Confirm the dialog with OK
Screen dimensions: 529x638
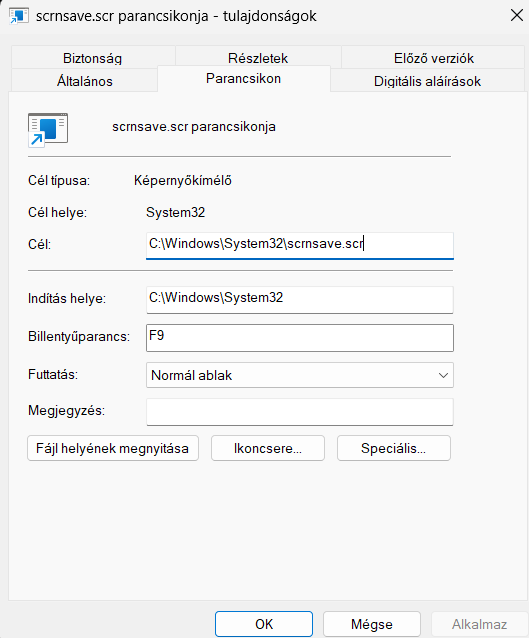click(x=264, y=624)
